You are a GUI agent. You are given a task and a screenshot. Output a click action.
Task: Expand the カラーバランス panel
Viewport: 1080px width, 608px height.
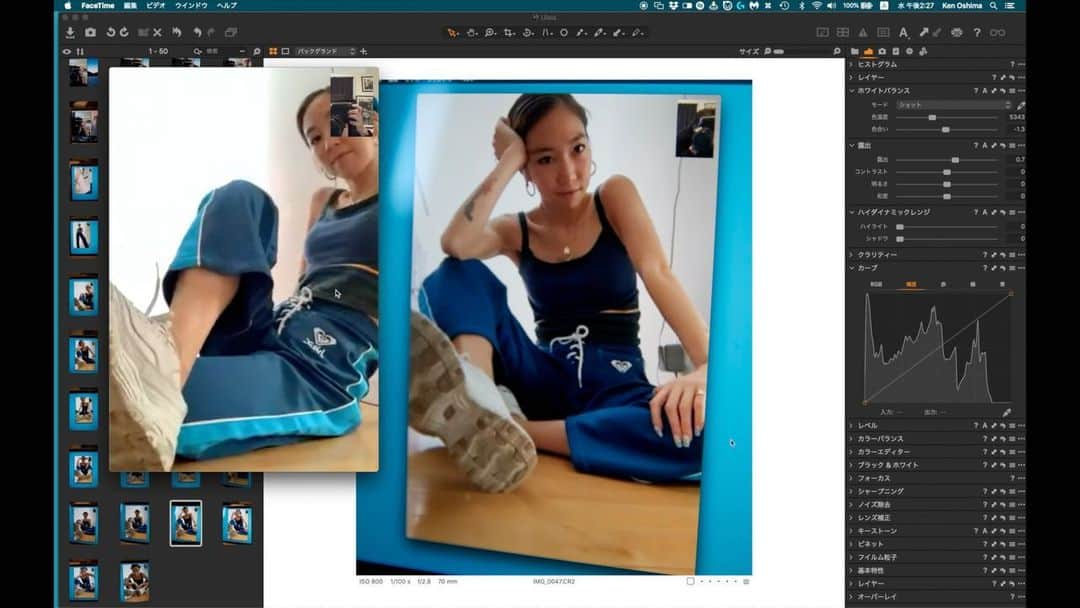(852, 439)
